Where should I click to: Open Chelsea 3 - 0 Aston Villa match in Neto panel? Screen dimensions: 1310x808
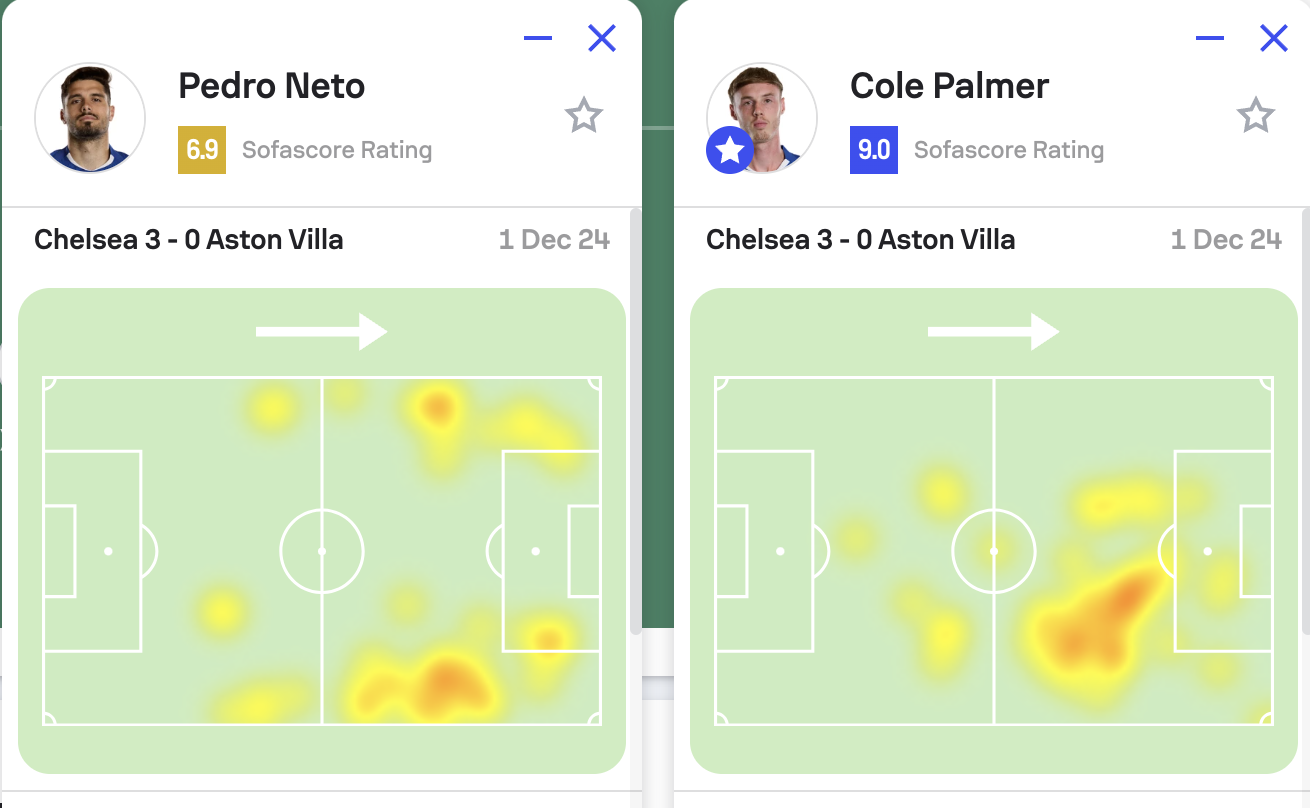point(189,240)
